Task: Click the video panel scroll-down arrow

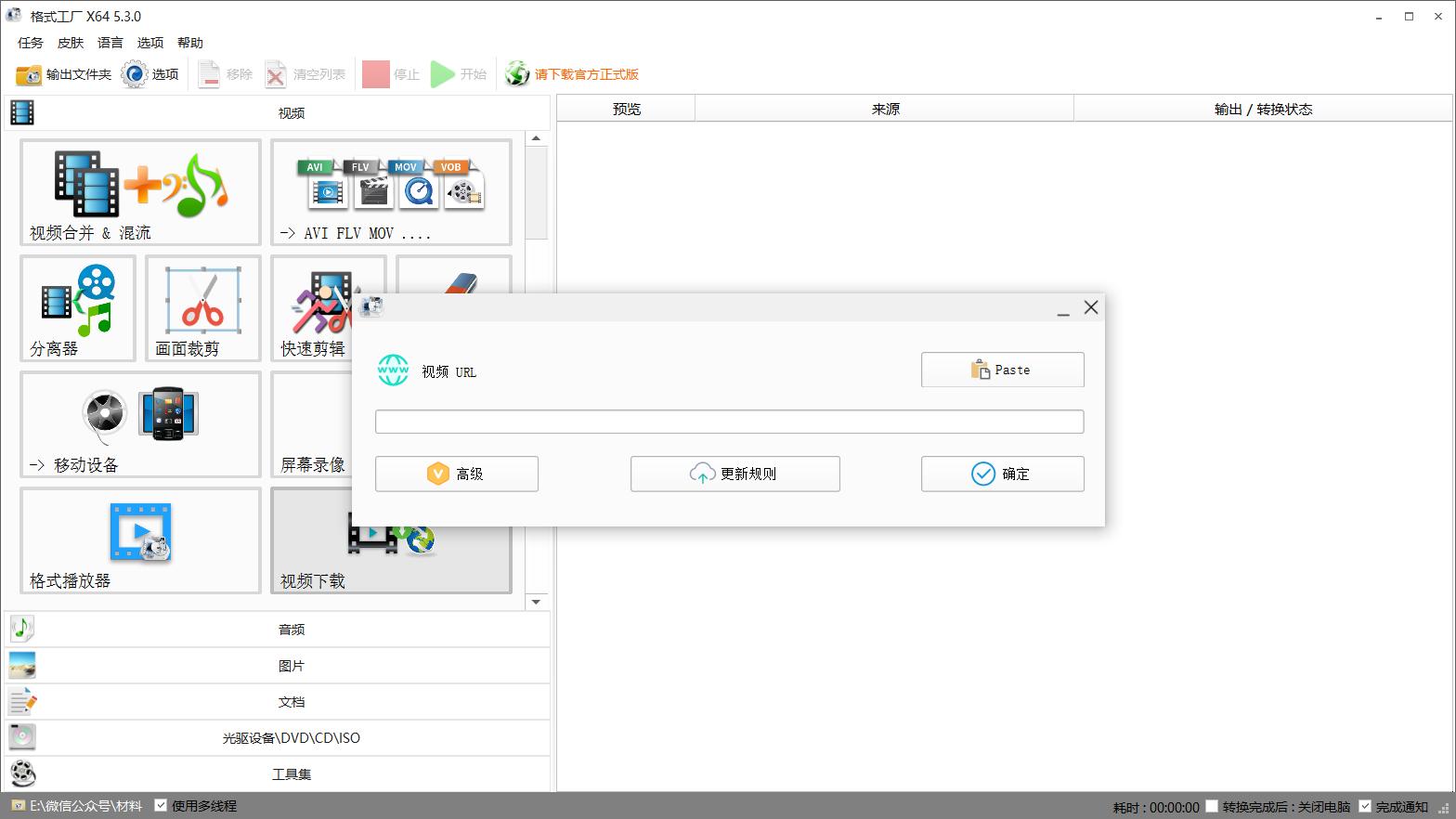Action: pos(536,602)
